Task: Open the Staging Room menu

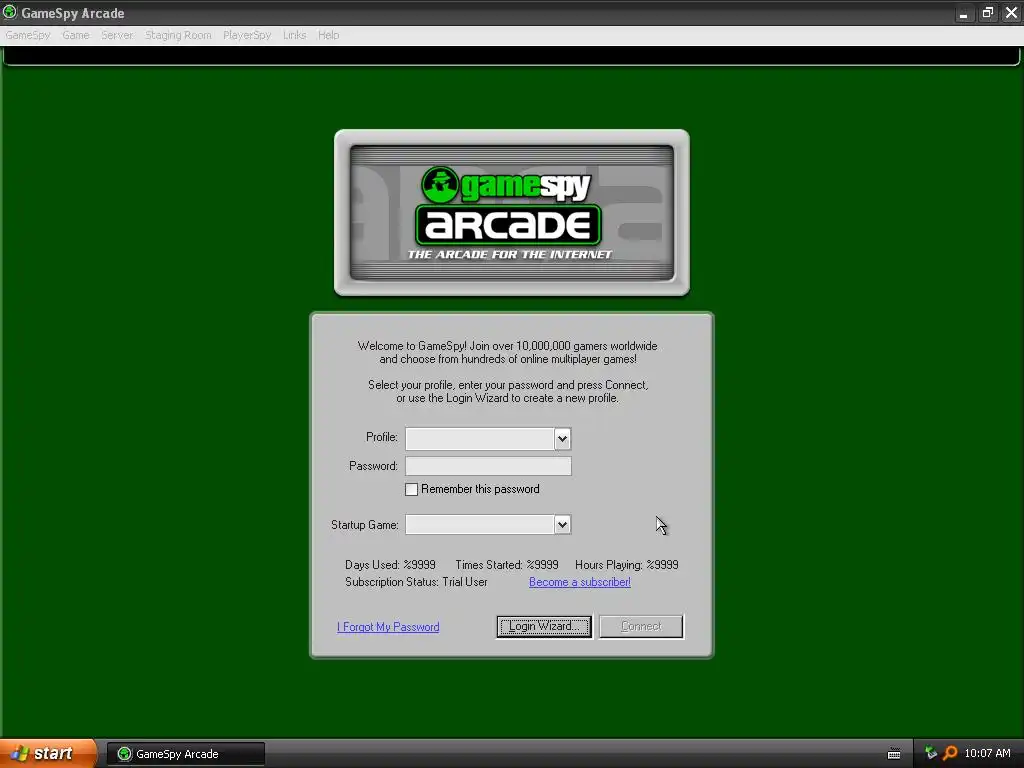Action: (x=178, y=35)
